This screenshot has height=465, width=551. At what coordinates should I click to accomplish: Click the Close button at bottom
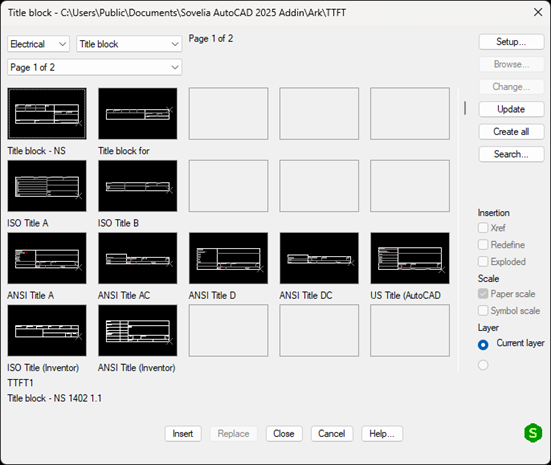284,434
